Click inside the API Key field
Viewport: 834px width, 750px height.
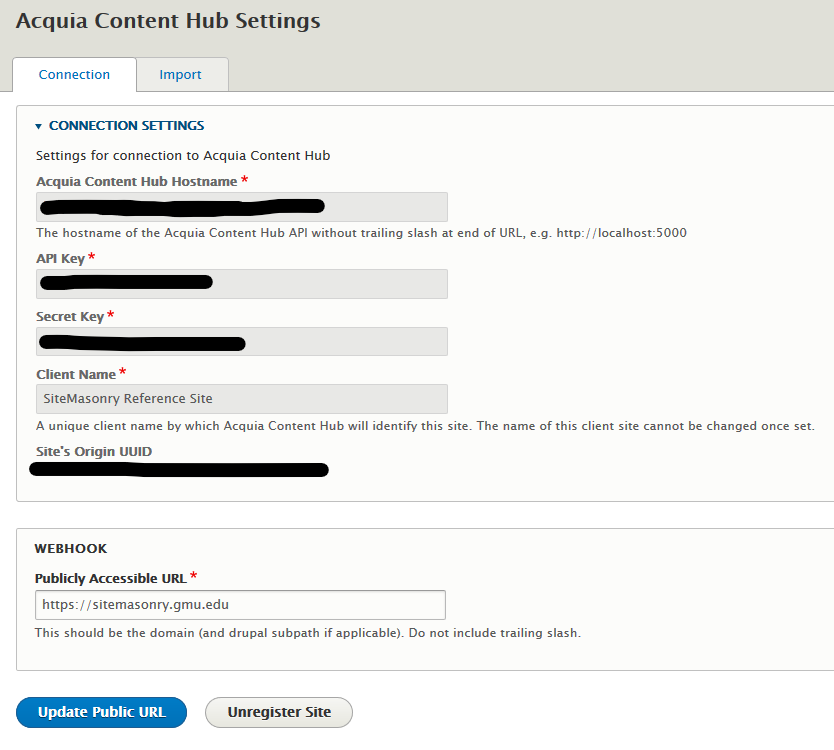[240, 283]
